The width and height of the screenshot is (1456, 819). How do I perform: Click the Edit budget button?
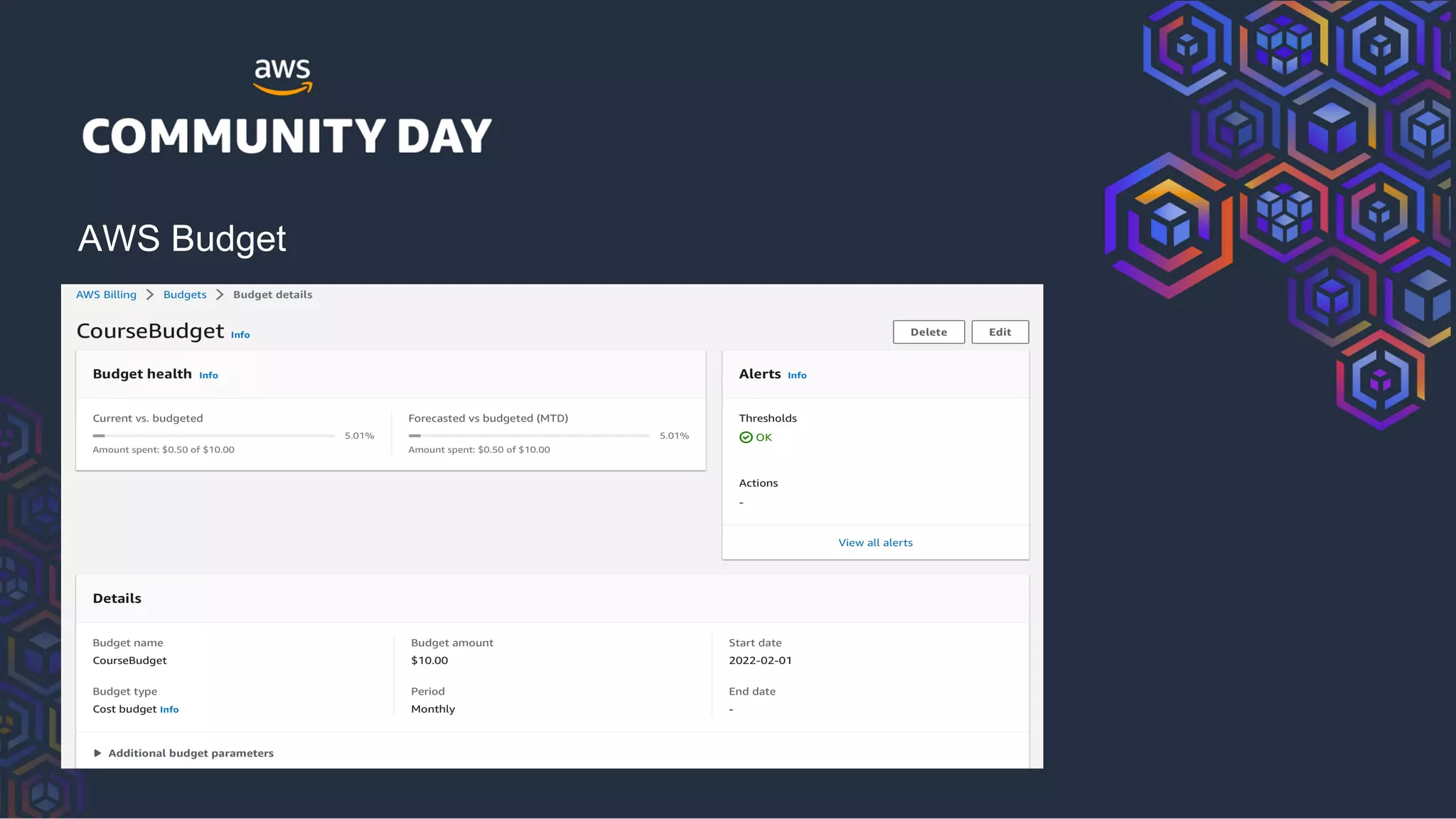pyautogui.click(x=1000, y=332)
